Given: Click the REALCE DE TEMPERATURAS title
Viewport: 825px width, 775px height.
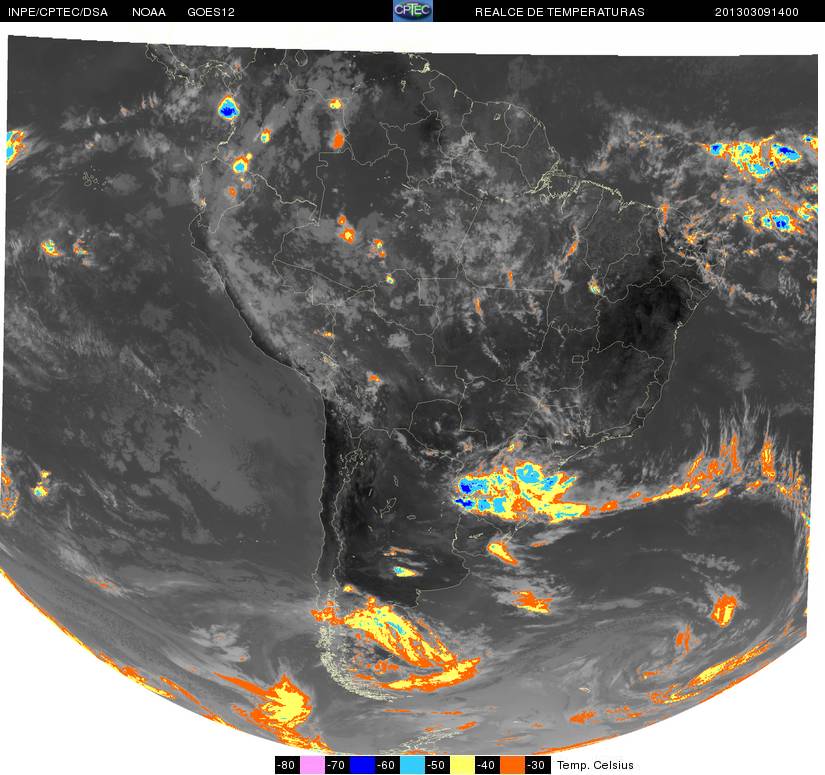Looking at the screenshot, I should (x=560, y=12).
